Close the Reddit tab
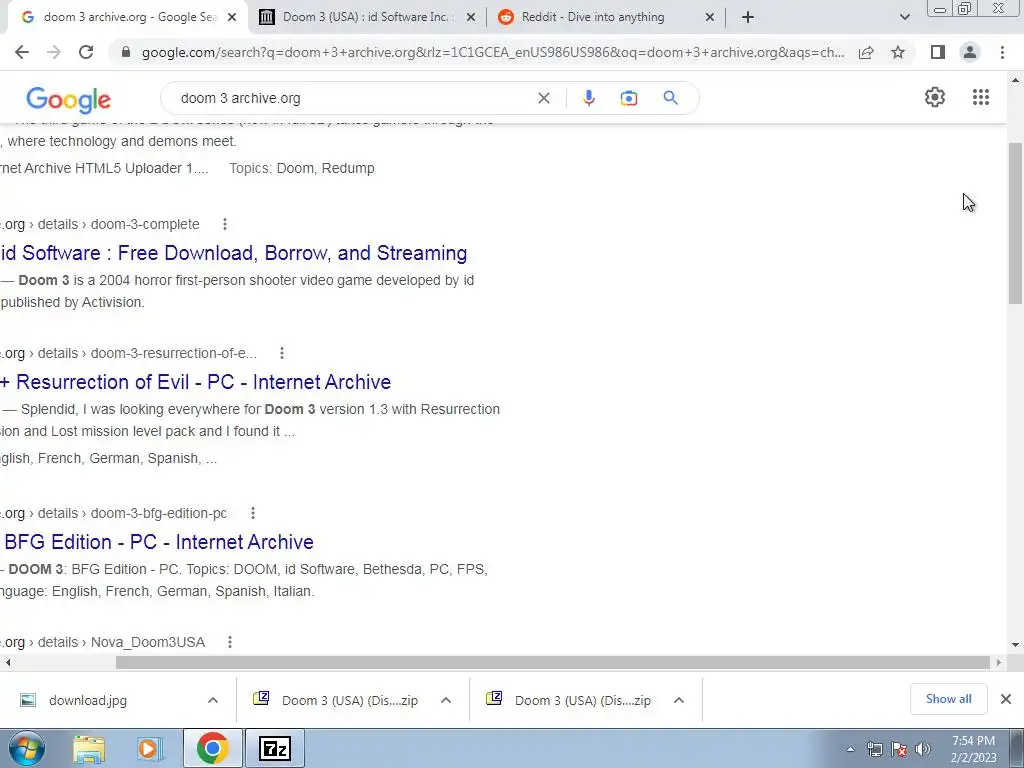1024x768 pixels. (x=710, y=18)
